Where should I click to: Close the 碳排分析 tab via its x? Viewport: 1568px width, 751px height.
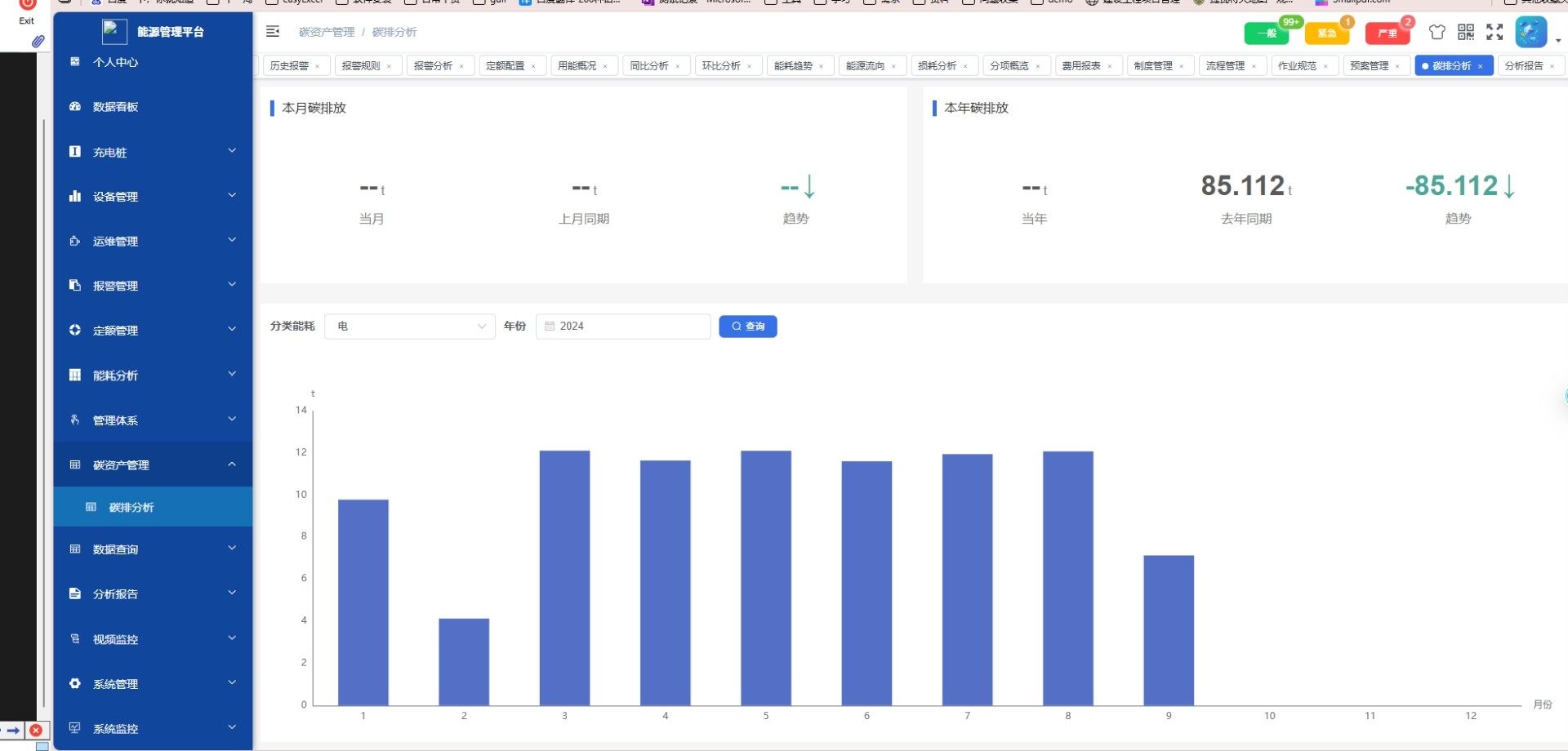[1481, 66]
